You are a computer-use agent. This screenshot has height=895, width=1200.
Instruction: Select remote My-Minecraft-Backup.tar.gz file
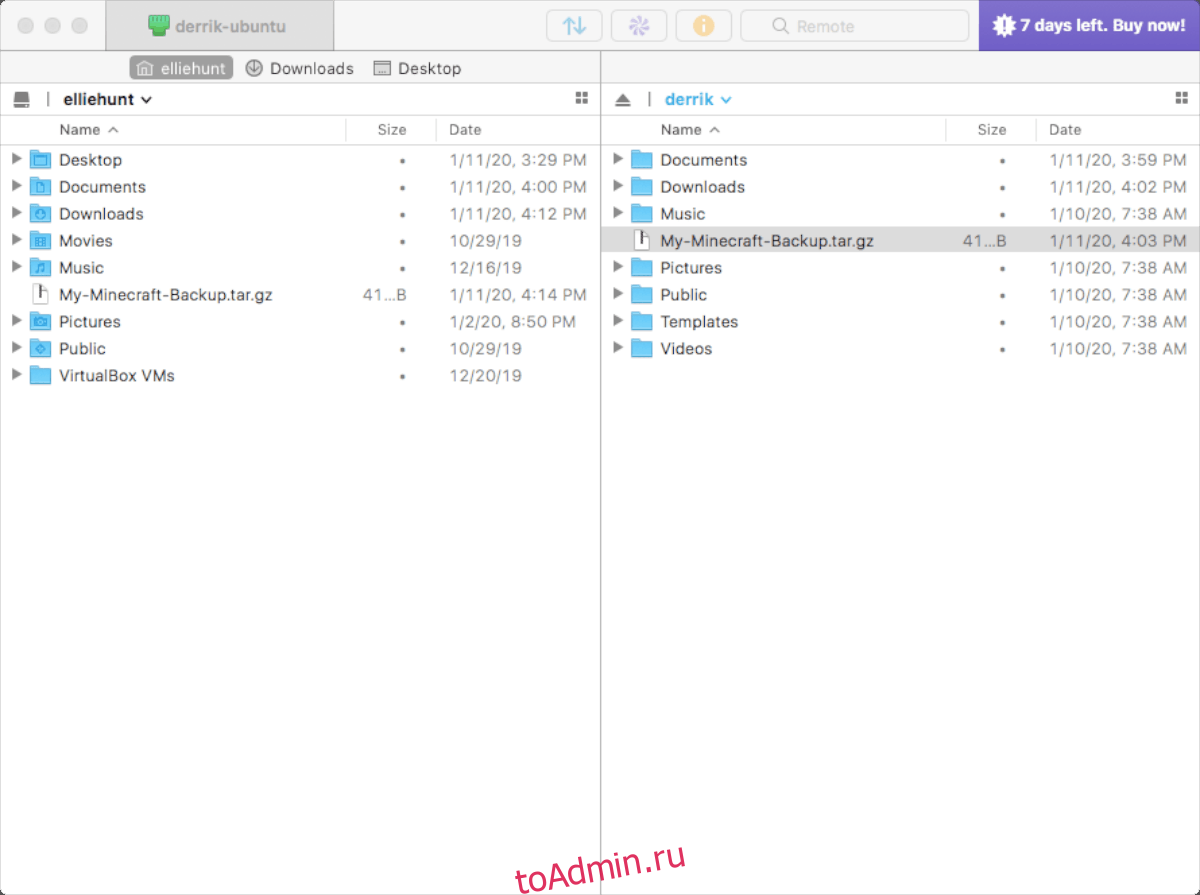766,241
